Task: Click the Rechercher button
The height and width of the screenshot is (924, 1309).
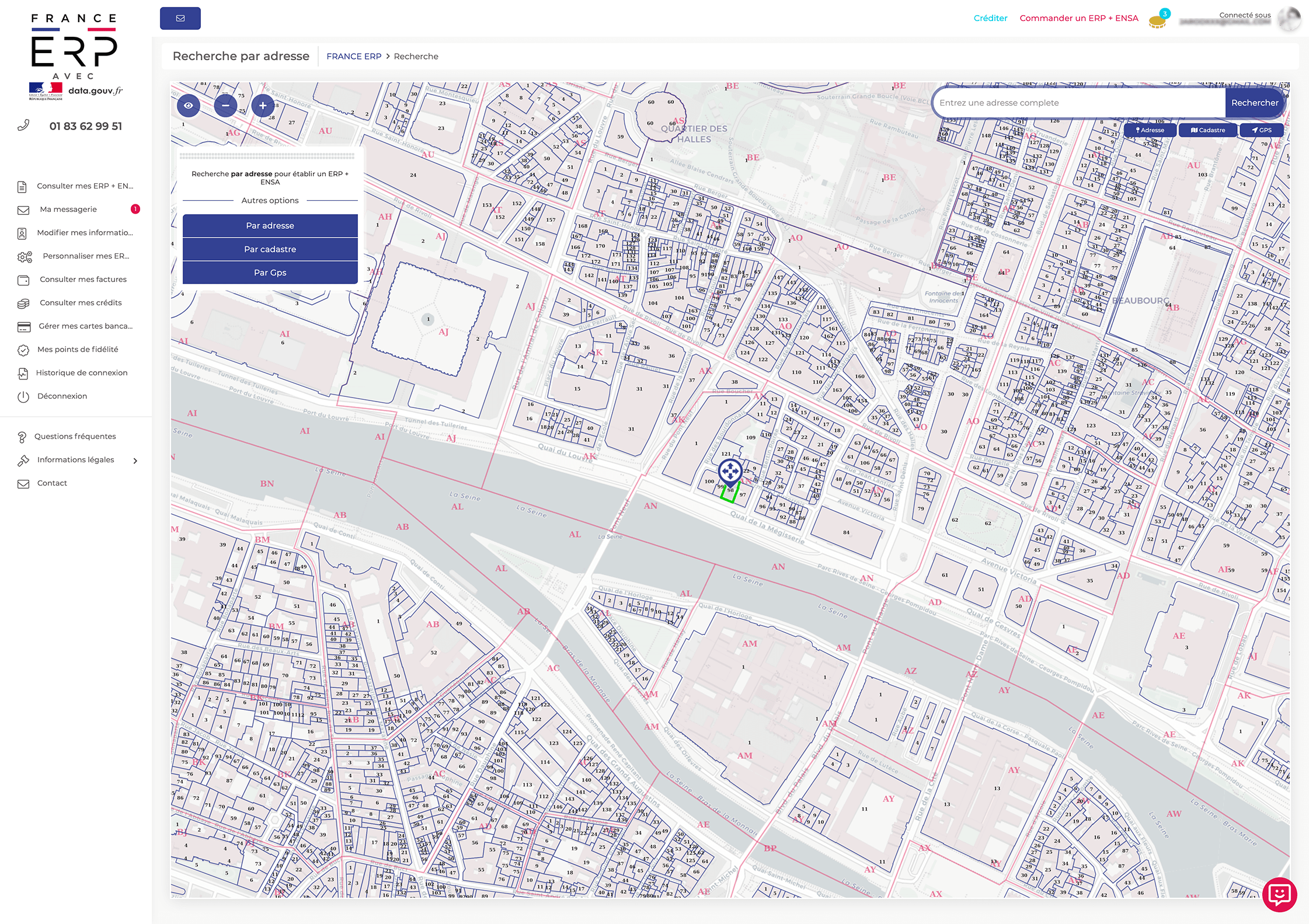Action: [1255, 103]
